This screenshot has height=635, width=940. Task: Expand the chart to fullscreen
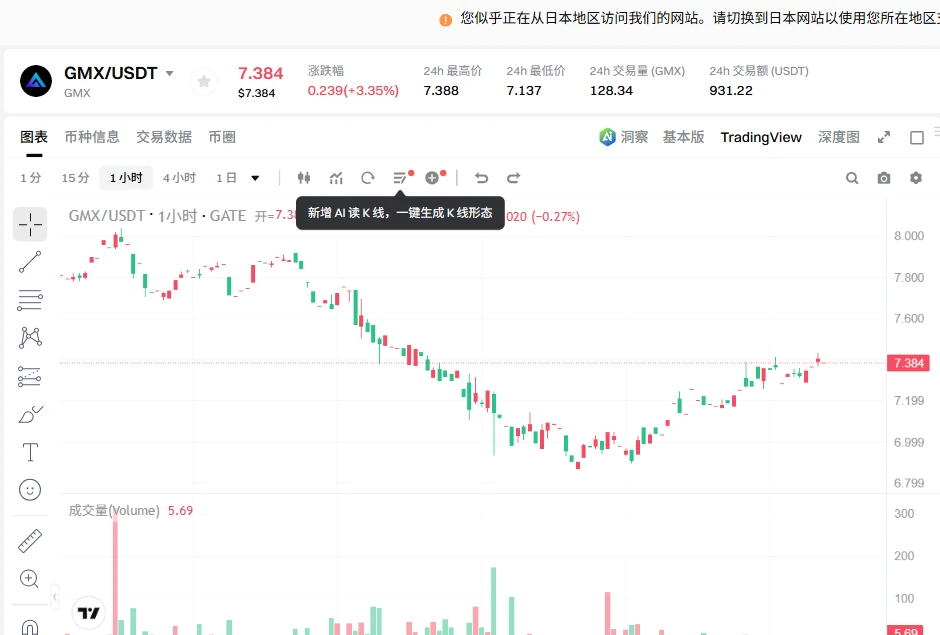click(884, 137)
